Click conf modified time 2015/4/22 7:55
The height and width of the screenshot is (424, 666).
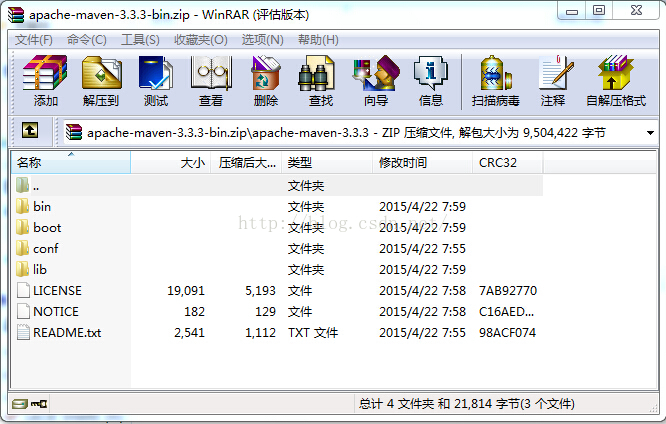click(422, 249)
